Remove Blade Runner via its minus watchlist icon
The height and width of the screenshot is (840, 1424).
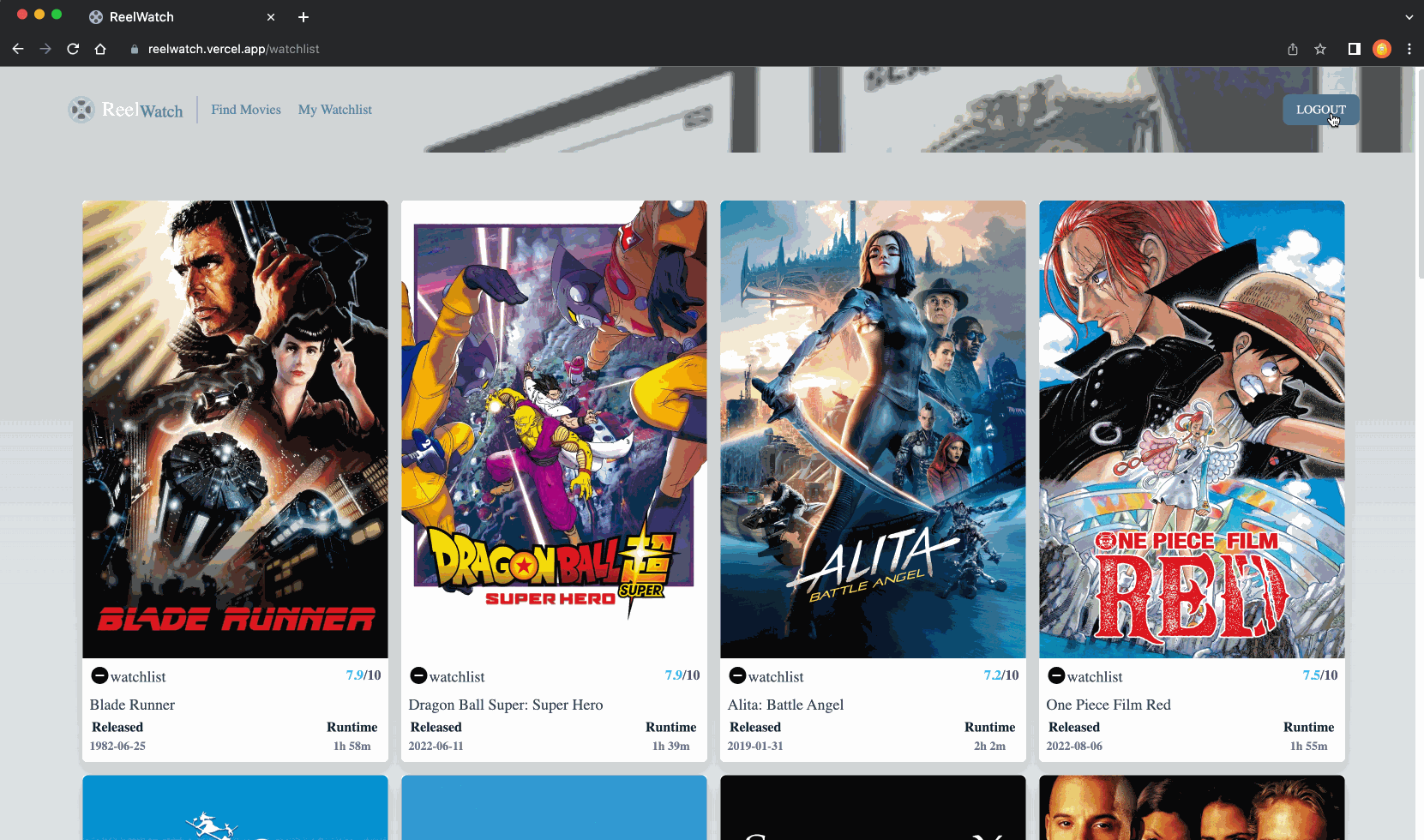coord(99,675)
